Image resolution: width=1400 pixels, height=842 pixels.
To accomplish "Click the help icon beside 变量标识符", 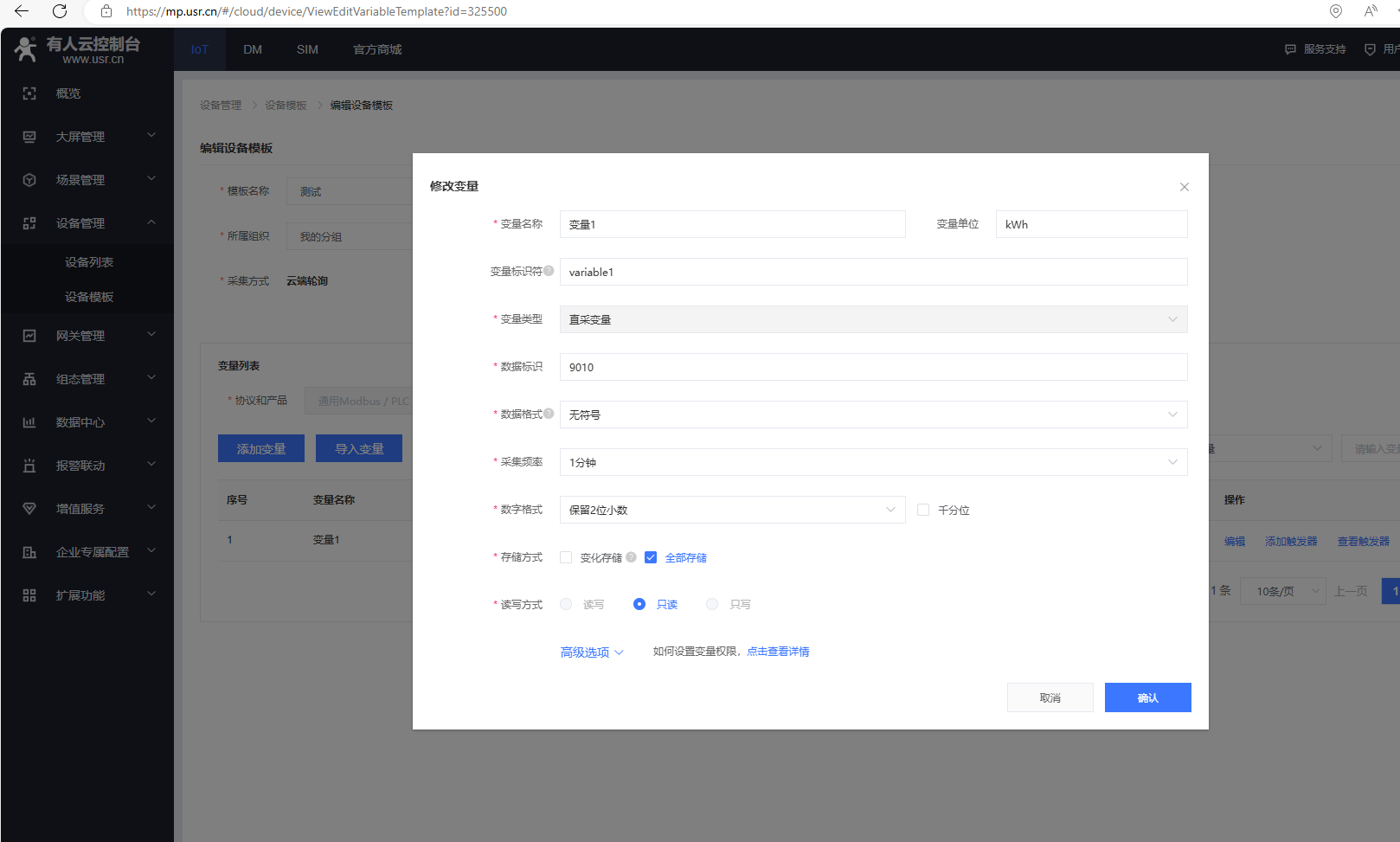I will (x=549, y=271).
